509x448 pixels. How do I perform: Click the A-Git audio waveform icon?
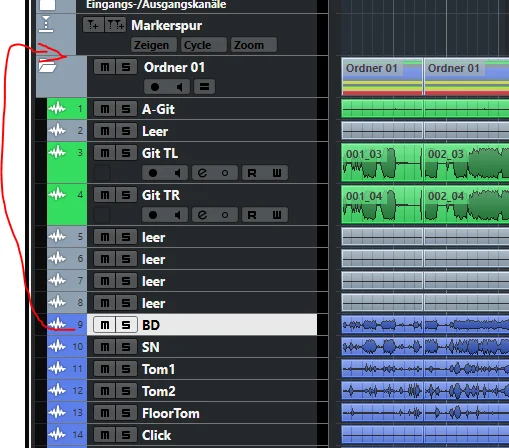pos(57,108)
